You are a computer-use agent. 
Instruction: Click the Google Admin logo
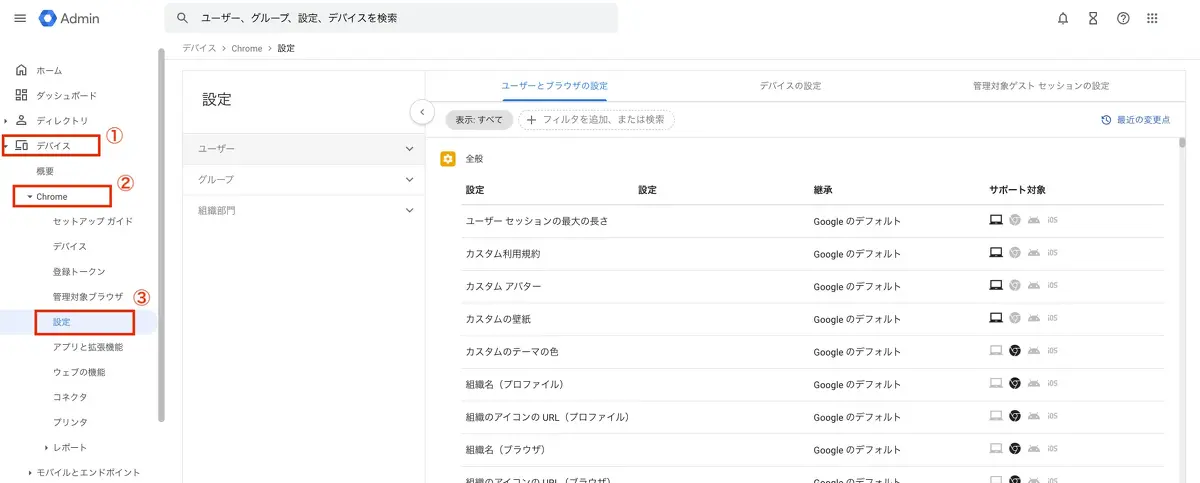click(x=69, y=18)
